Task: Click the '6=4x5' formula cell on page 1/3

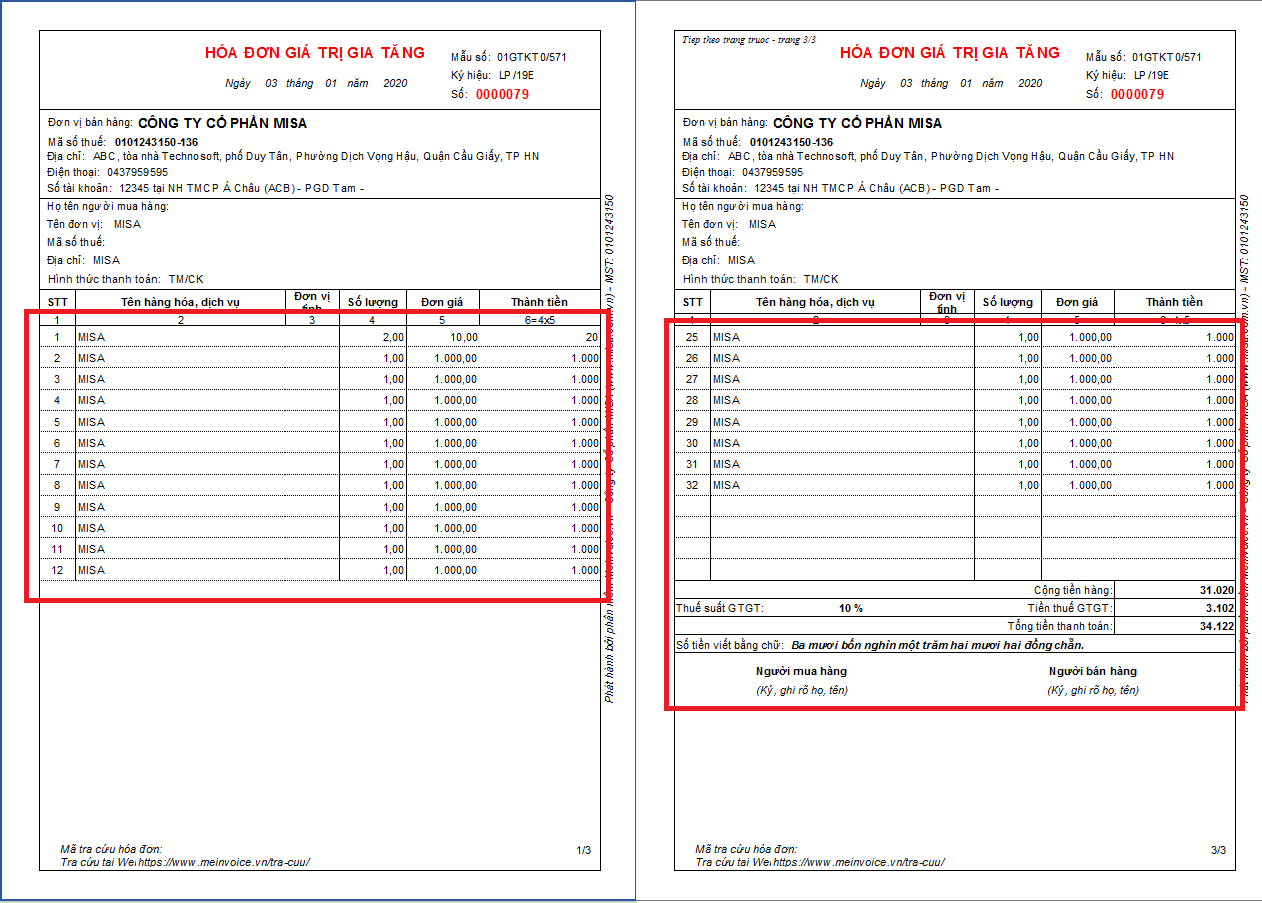Action: (x=540, y=320)
